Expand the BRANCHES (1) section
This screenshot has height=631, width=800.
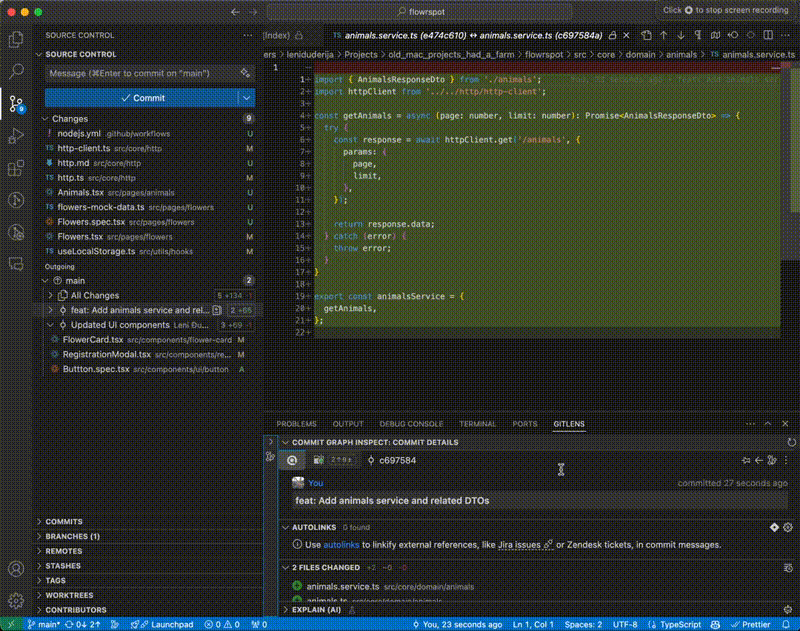point(72,536)
